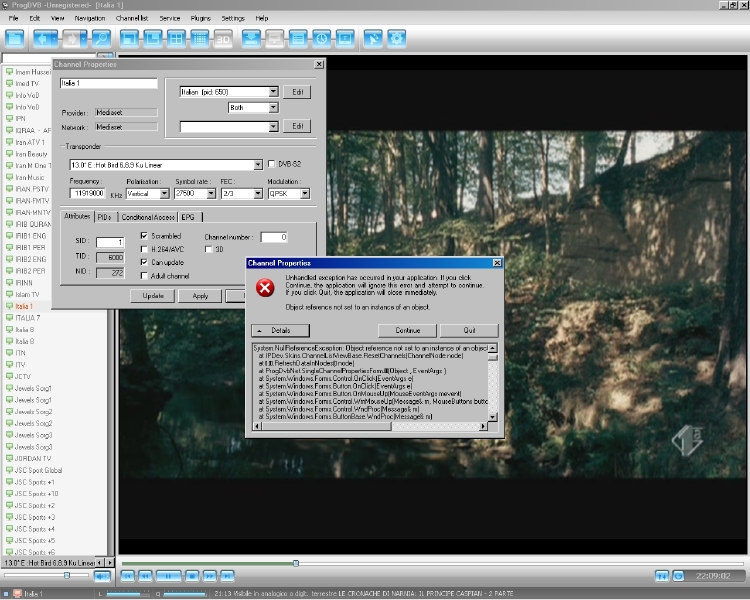Screen dimensions: 750x600
Task: Check the DVB-S2 option
Action: tap(272, 164)
